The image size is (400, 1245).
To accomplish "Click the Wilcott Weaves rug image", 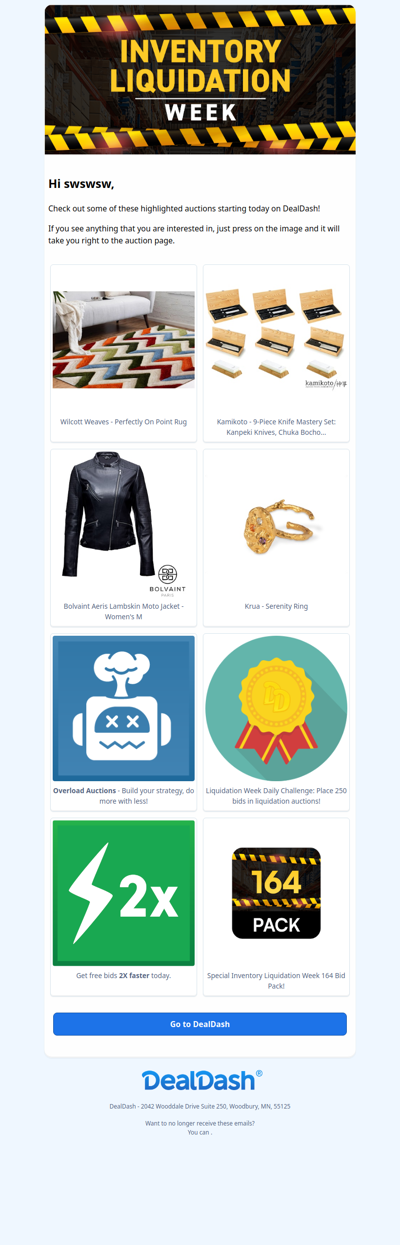I will (x=124, y=340).
